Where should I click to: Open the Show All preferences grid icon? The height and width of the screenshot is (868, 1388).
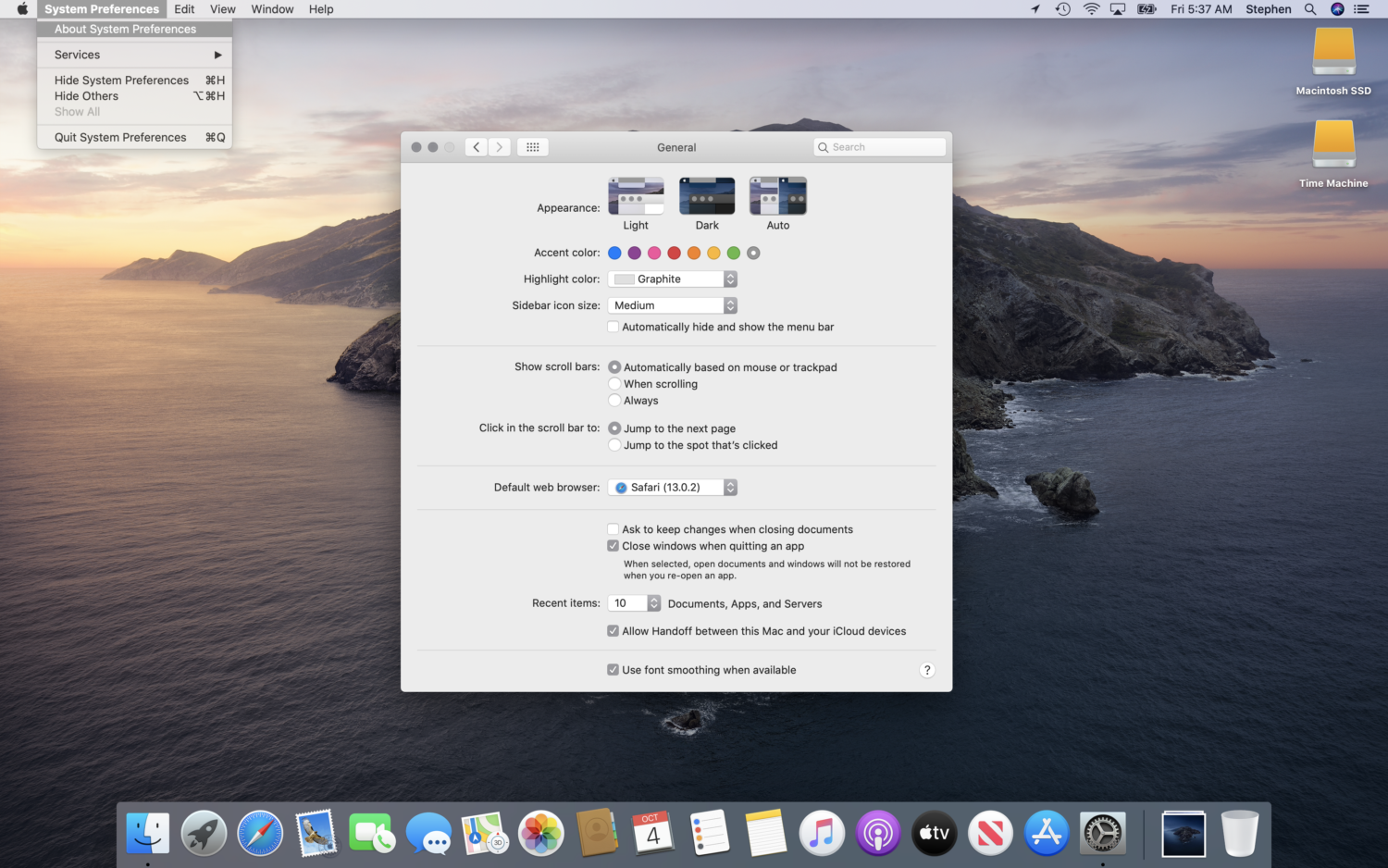pos(532,146)
